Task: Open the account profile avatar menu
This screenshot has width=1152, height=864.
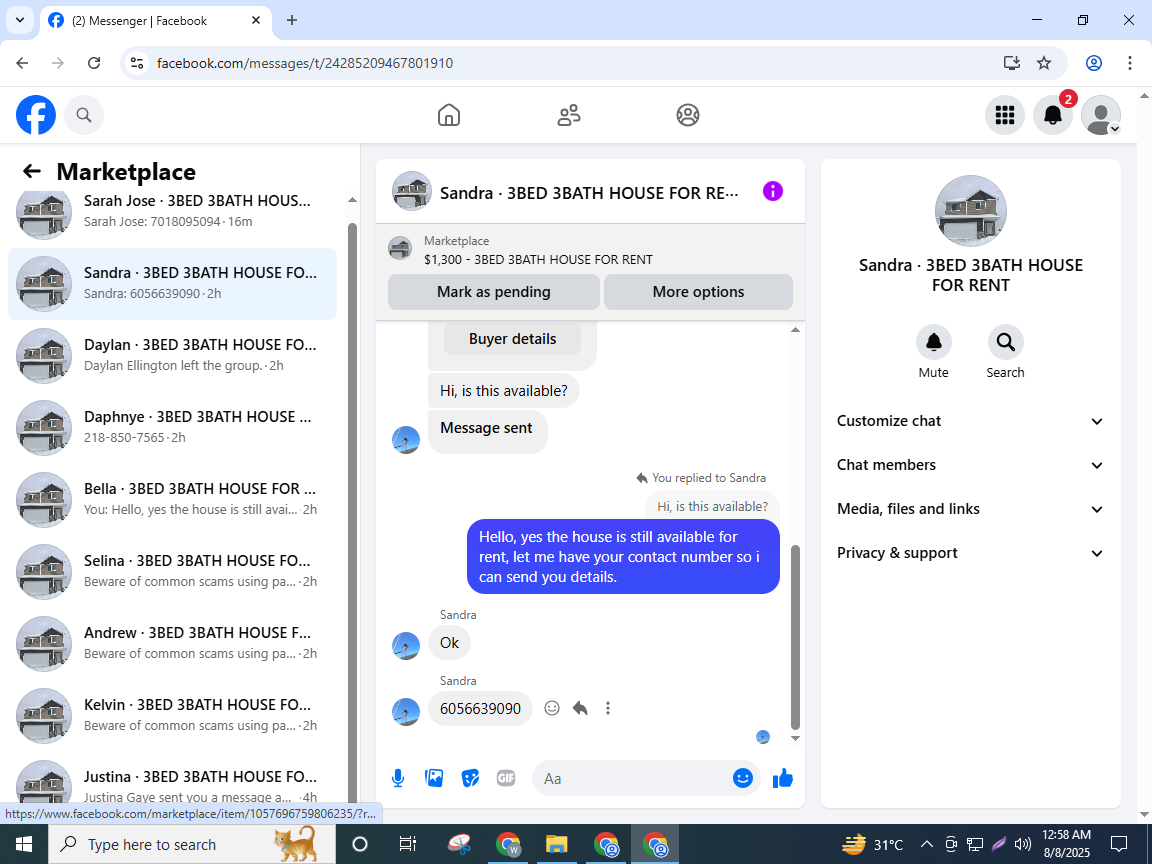Action: pos(1101,115)
